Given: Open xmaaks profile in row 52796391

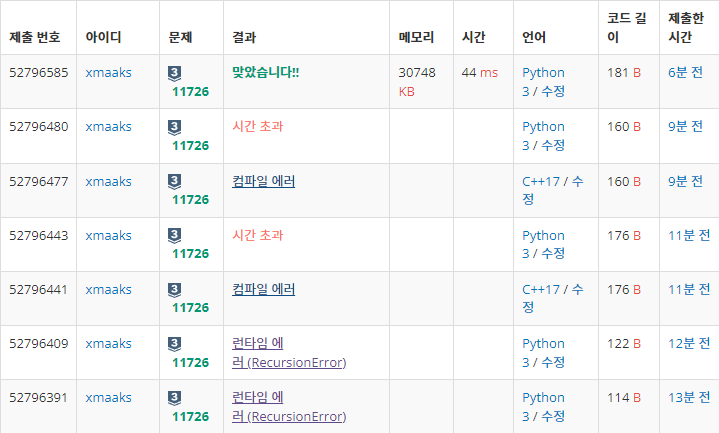Looking at the screenshot, I should click(109, 398).
